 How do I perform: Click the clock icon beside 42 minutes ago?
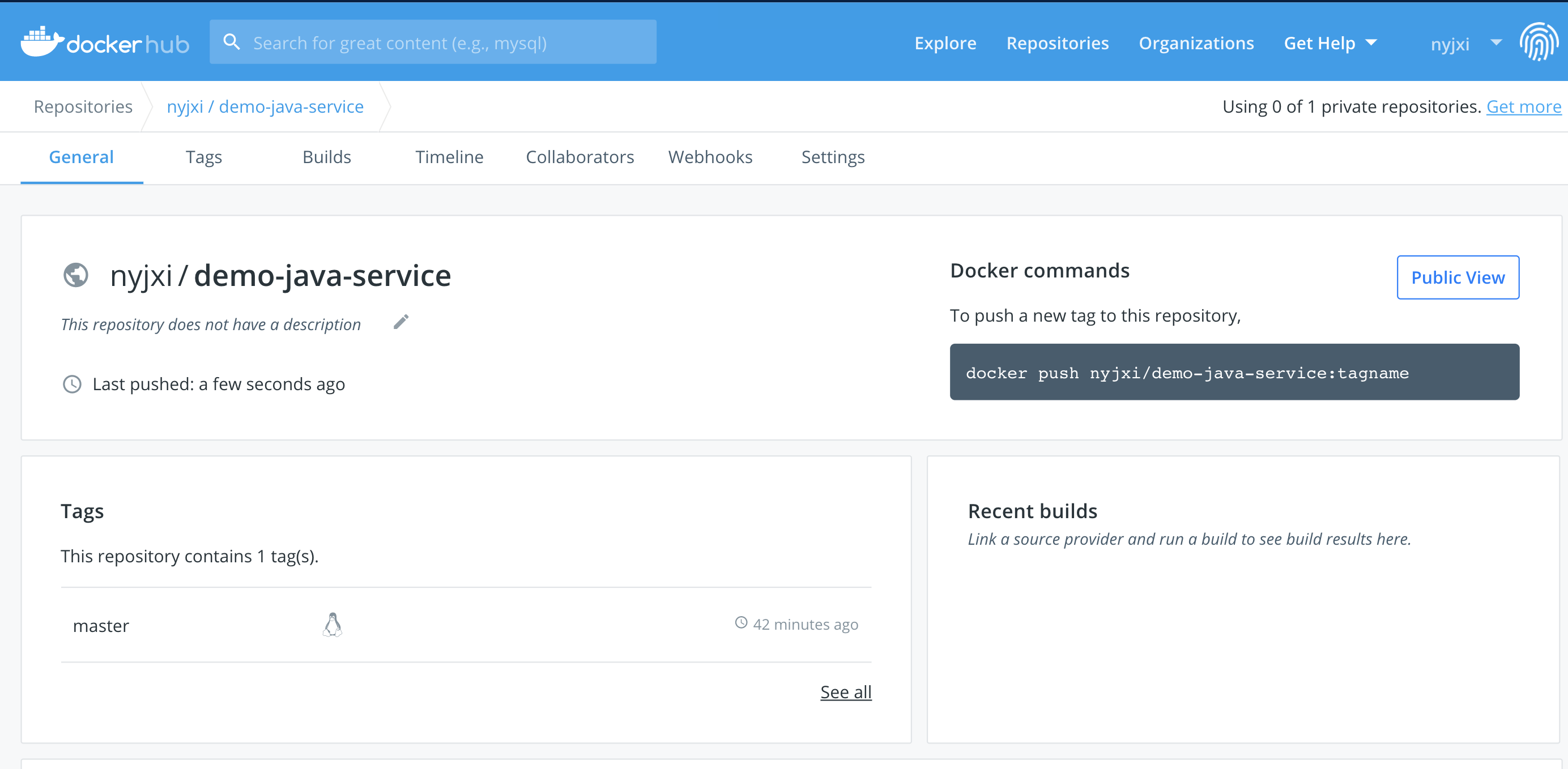click(741, 623)
